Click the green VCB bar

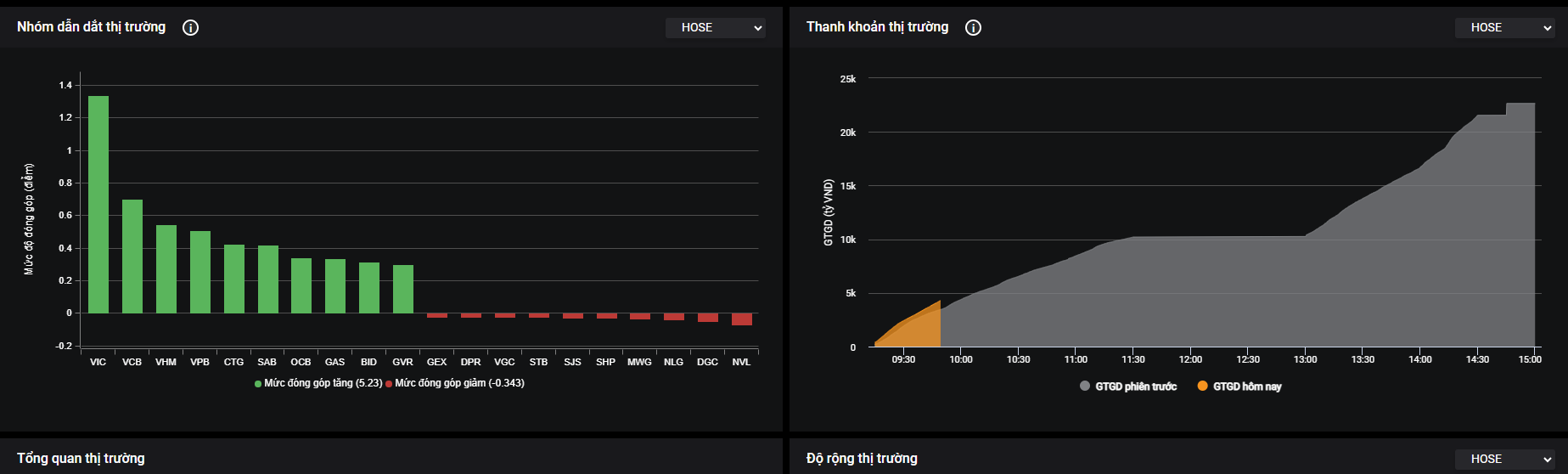tap(132, 257)
